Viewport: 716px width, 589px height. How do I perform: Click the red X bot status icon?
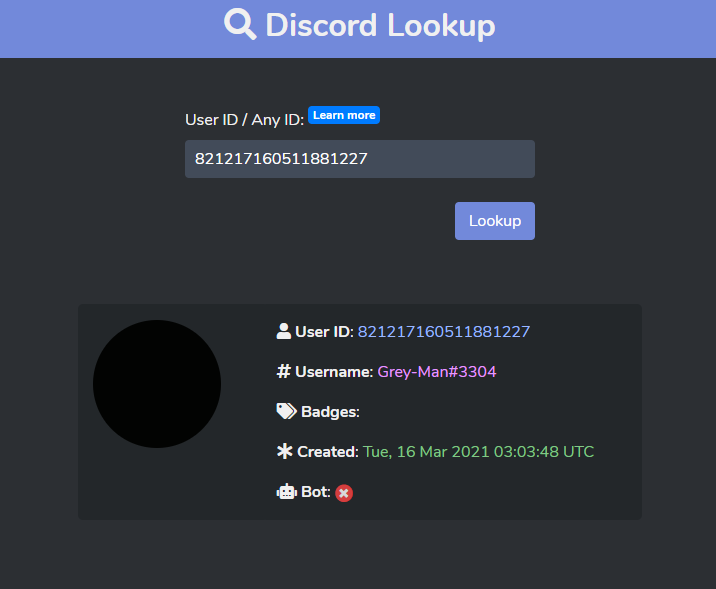pyautogui.click(x=344, y=493)
